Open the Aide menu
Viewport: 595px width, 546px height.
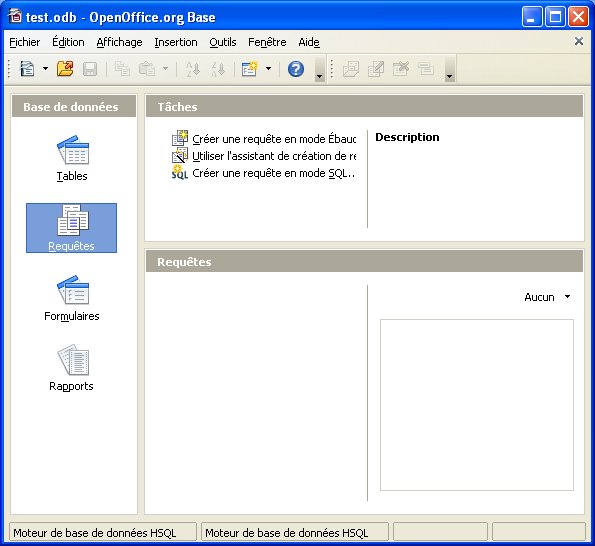[x=309, y=42]
